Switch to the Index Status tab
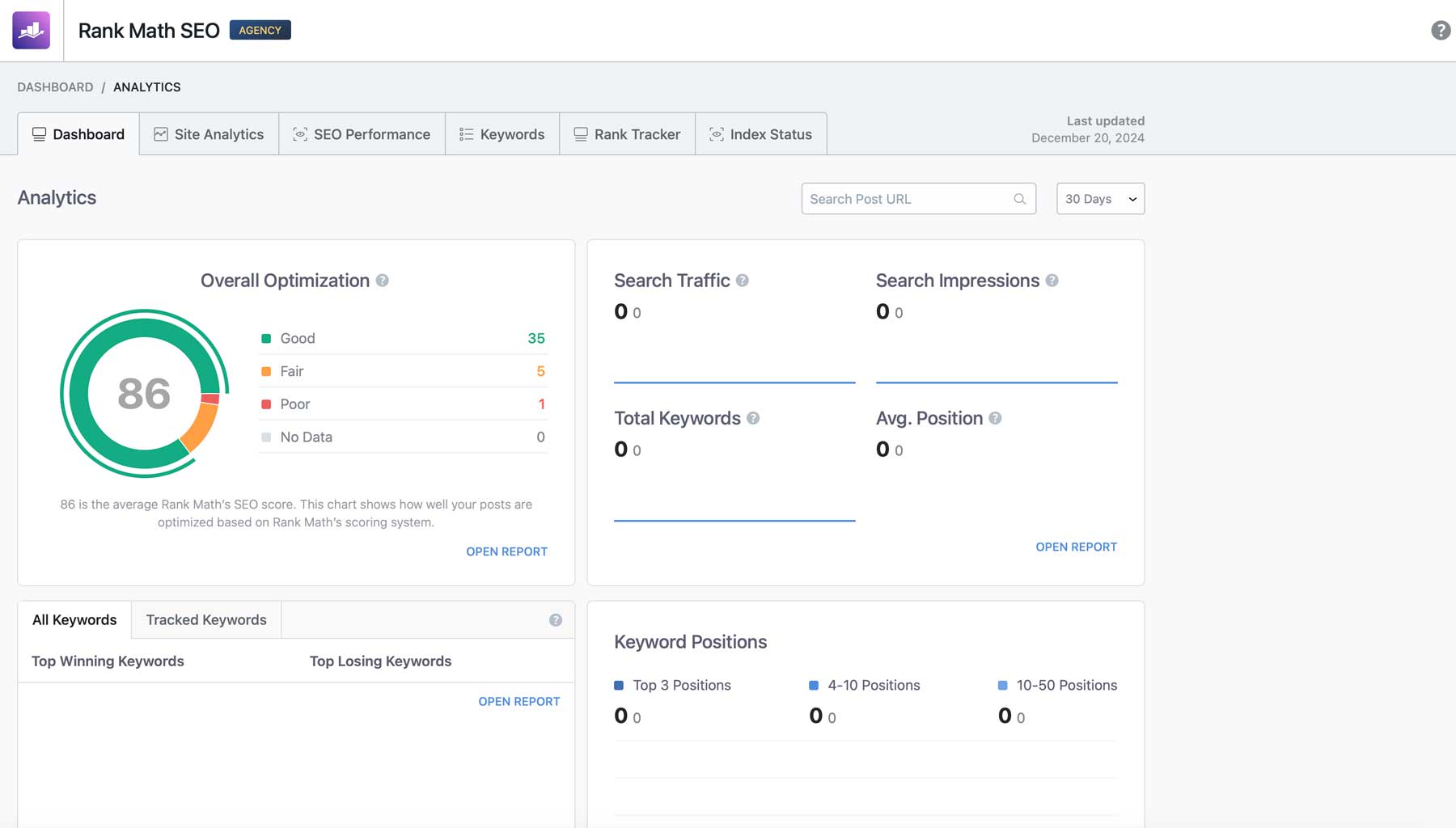The height and width of the screenshot is (828, 1456). 760,133
